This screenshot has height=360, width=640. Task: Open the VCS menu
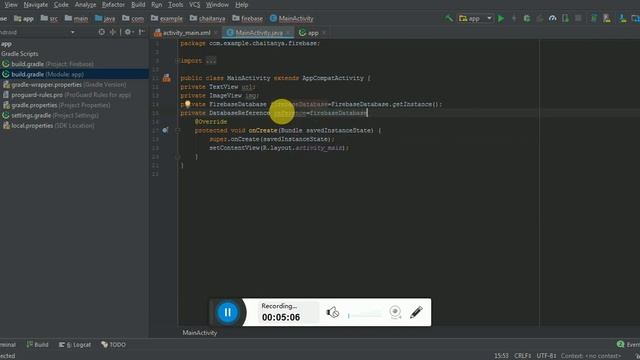pyautogui.click(x=194, y=5)
